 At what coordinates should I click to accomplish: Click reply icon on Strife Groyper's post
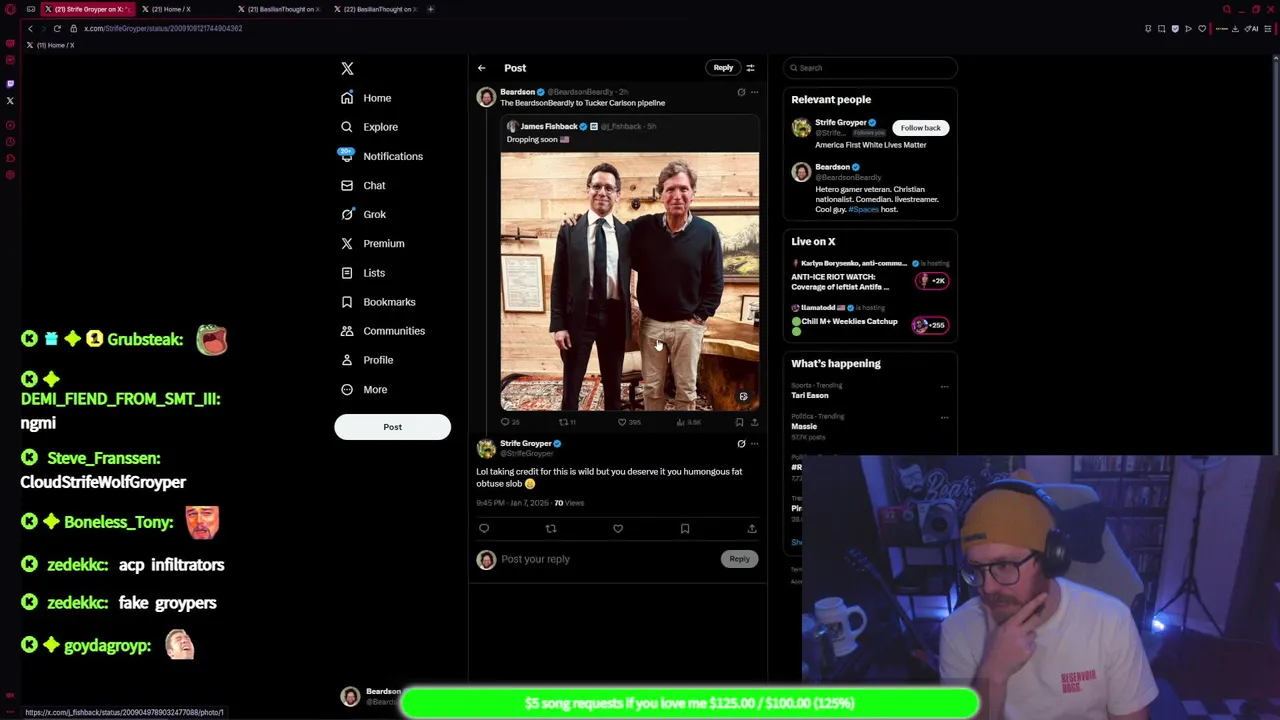484,528
